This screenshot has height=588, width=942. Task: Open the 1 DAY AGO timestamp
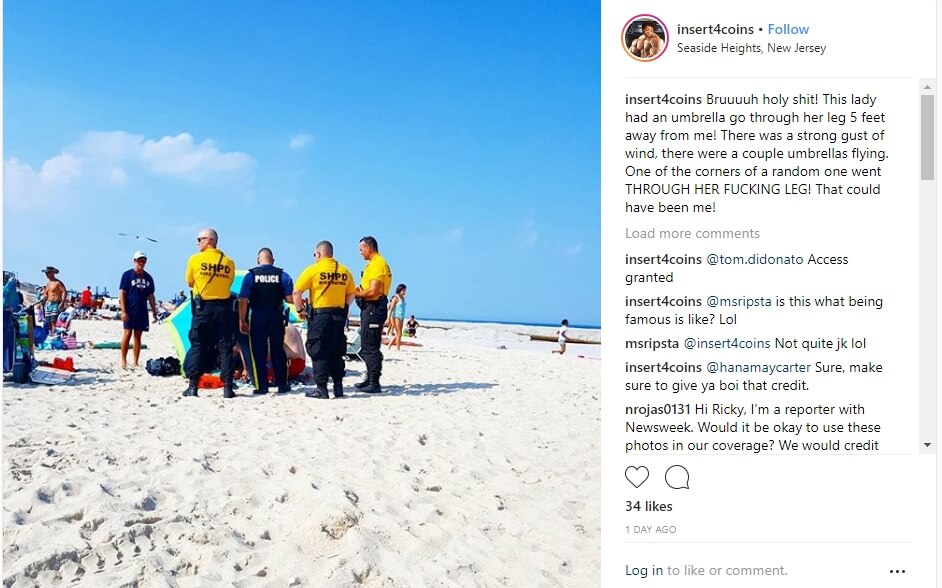click(651, 530)
